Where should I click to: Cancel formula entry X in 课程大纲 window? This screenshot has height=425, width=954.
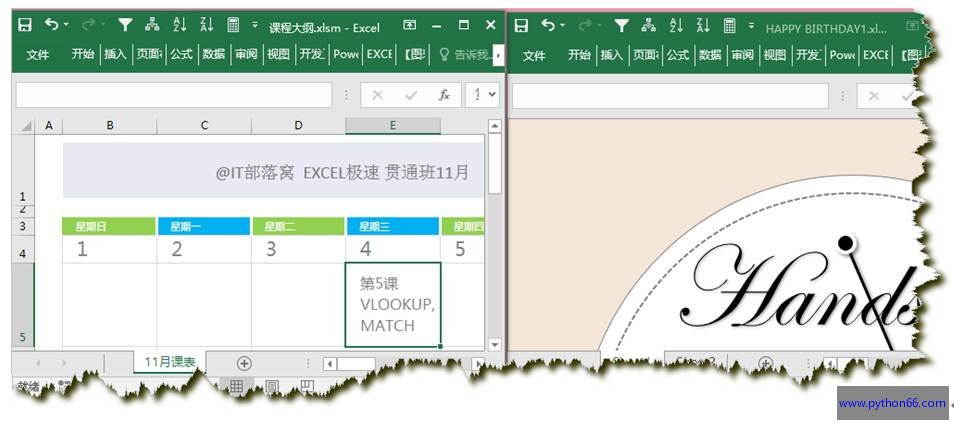pos(378,95)
